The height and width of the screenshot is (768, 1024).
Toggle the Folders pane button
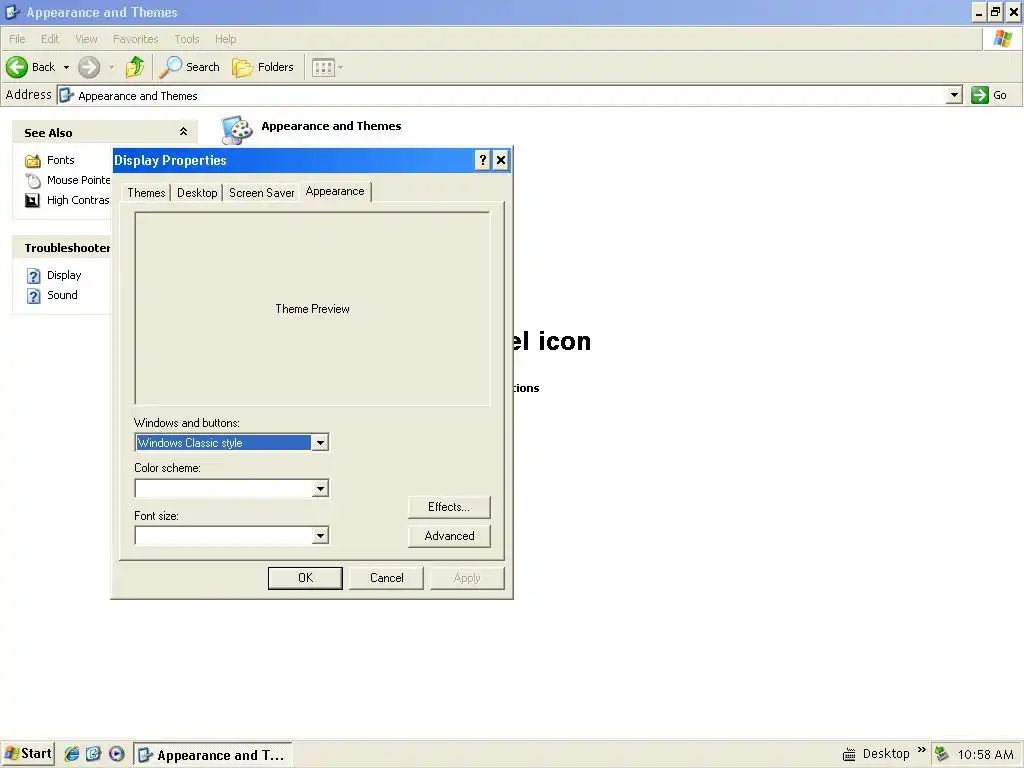[x=263, y=67]
